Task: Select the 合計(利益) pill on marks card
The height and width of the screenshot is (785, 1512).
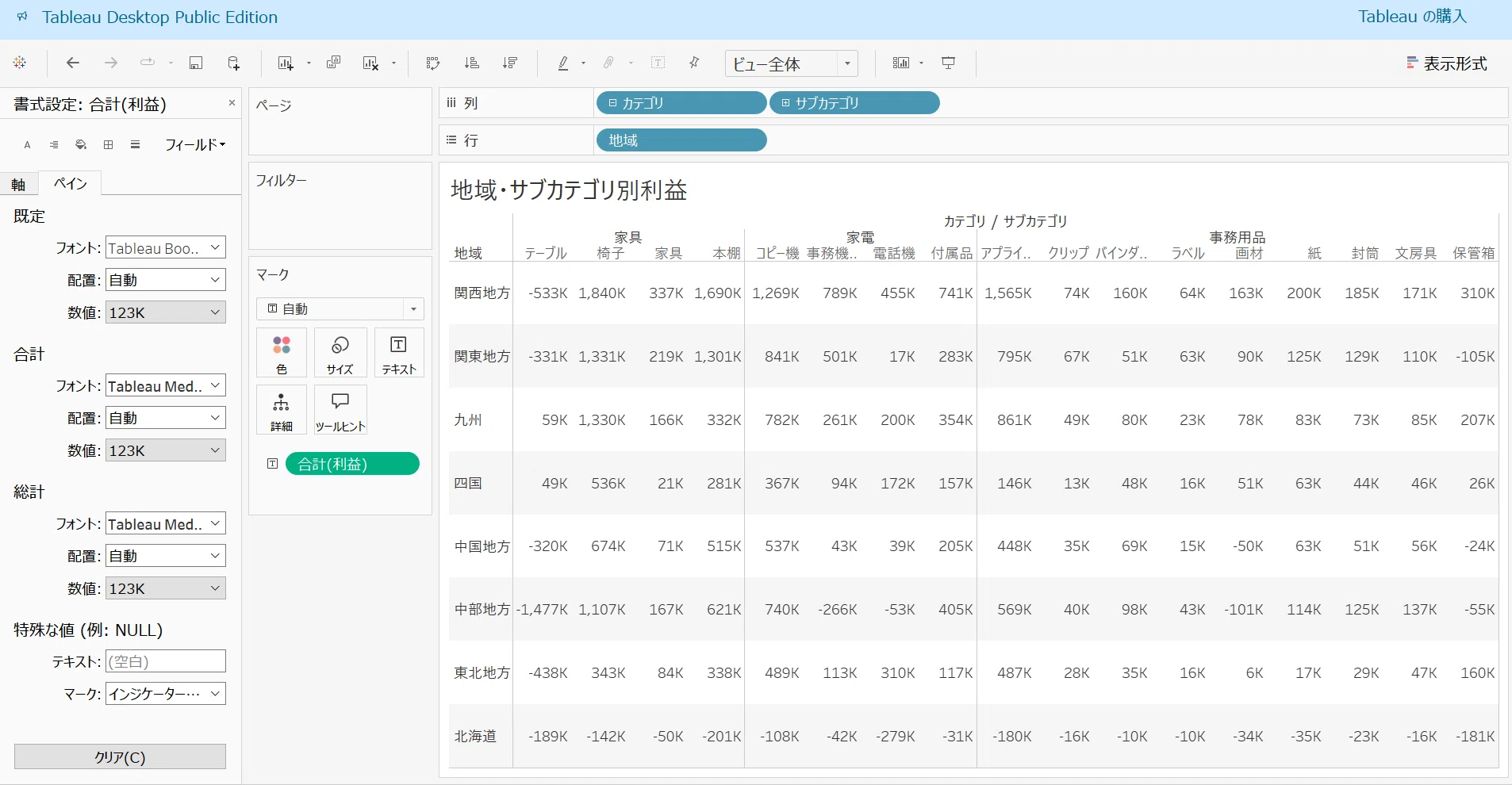Action: tap(352, 464)
